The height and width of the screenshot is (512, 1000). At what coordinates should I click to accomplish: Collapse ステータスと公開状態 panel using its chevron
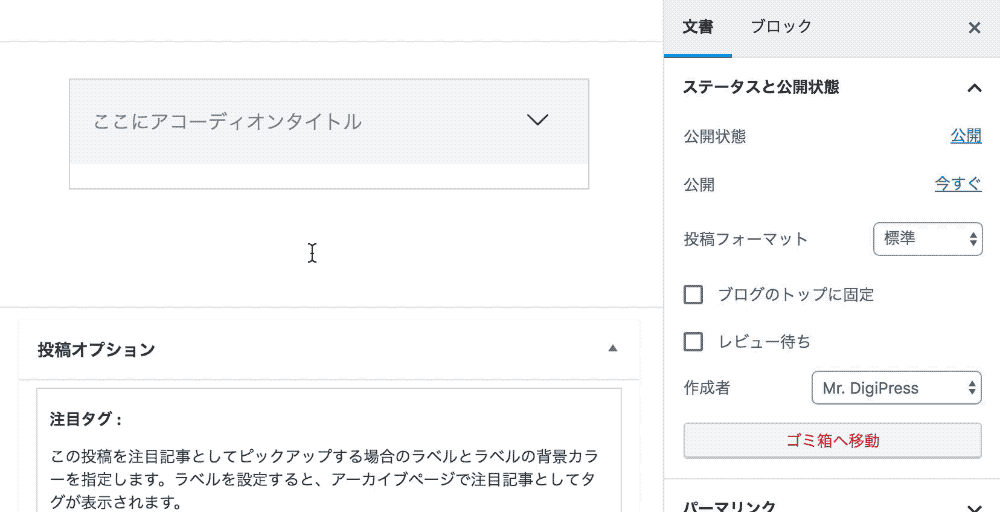point(974,88)
